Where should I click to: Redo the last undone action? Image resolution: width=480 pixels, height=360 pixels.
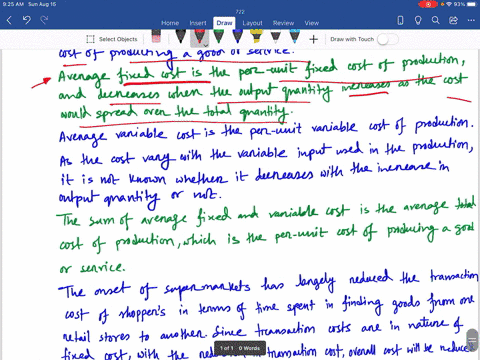click(44, 20)
